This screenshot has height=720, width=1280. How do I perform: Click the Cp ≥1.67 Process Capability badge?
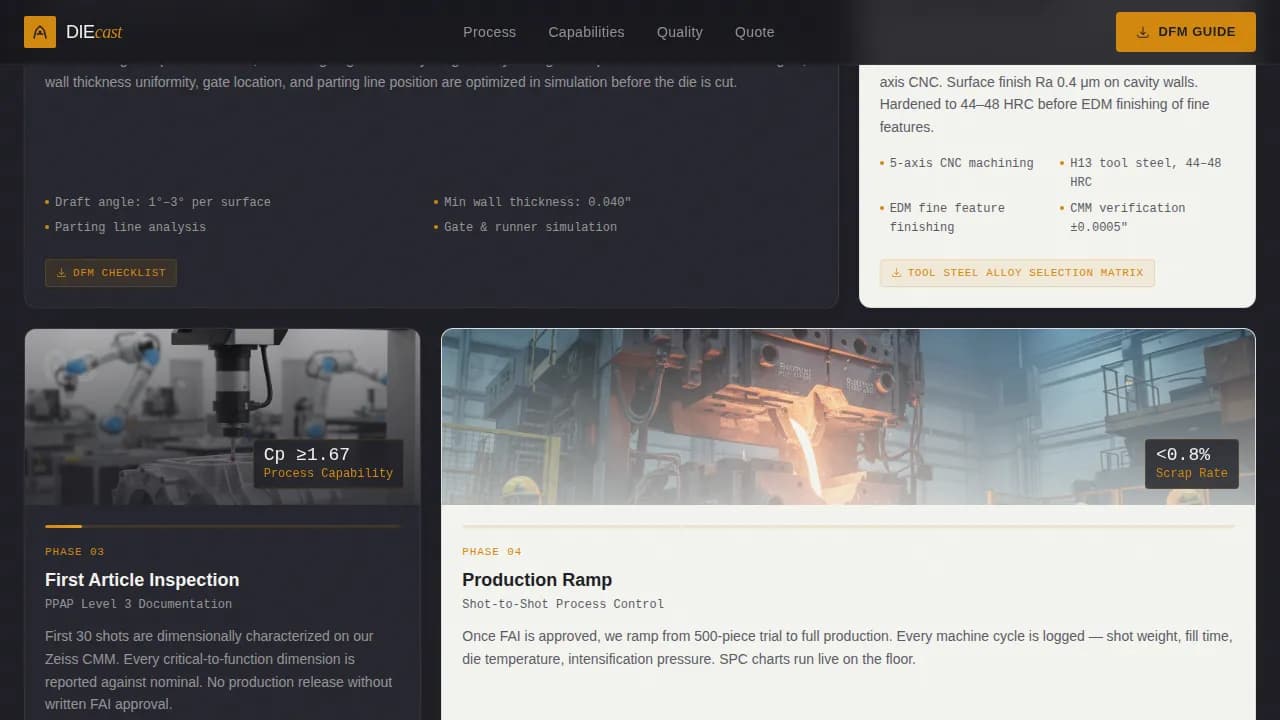328,463
